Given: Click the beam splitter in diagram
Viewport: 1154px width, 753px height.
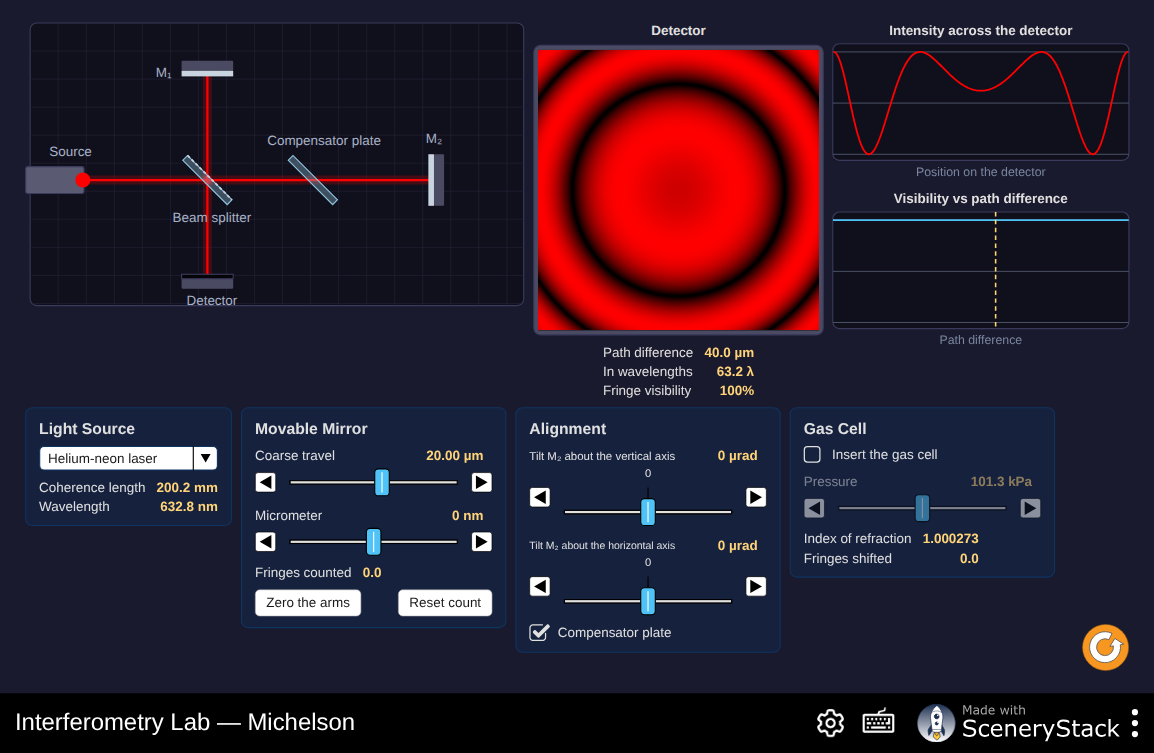Looking at the screenshot, I should [x=208, y=180].
